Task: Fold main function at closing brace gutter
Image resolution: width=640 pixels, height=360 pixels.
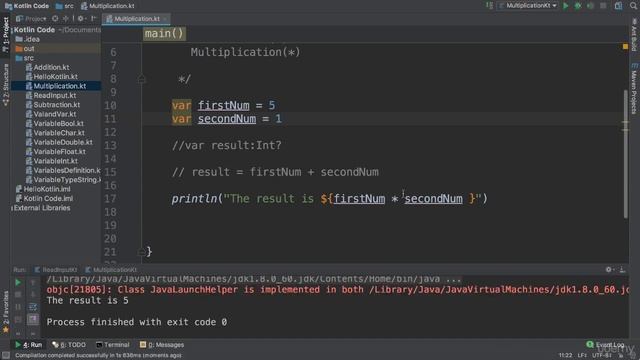Action: point(141,252)
